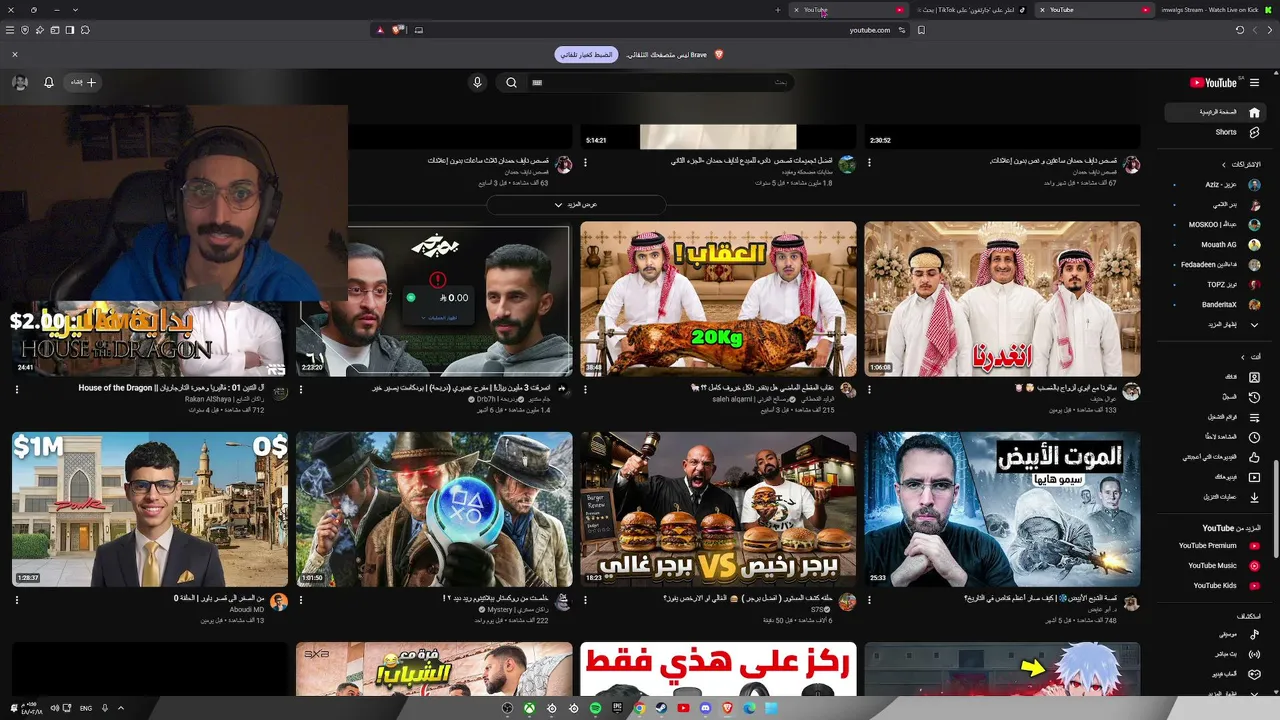Open Spotify from the taskbar
This screenshot has height=720, width=1280.
point(596,708)
